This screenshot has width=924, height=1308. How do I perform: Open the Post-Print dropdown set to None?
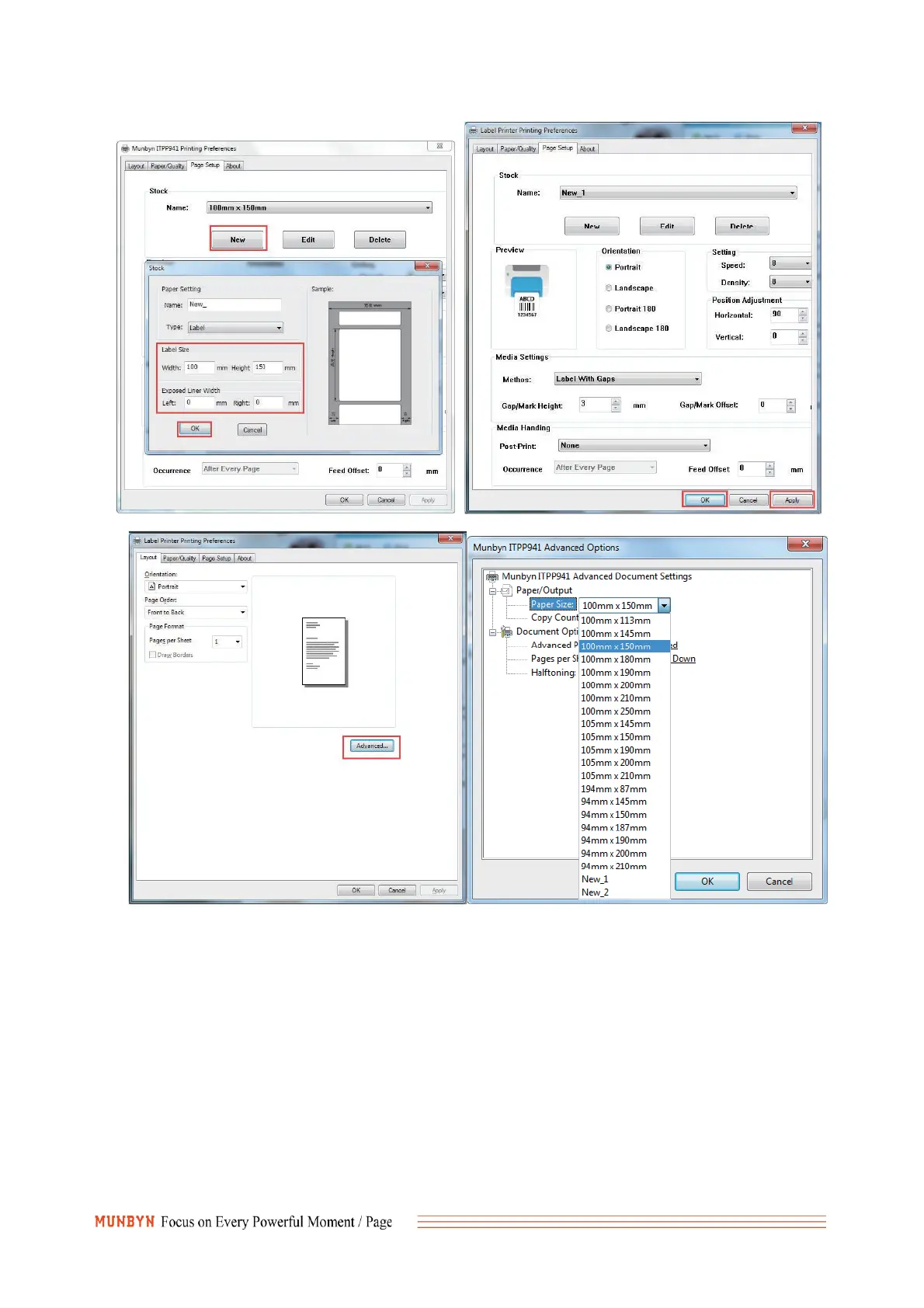tap(634, 446)
